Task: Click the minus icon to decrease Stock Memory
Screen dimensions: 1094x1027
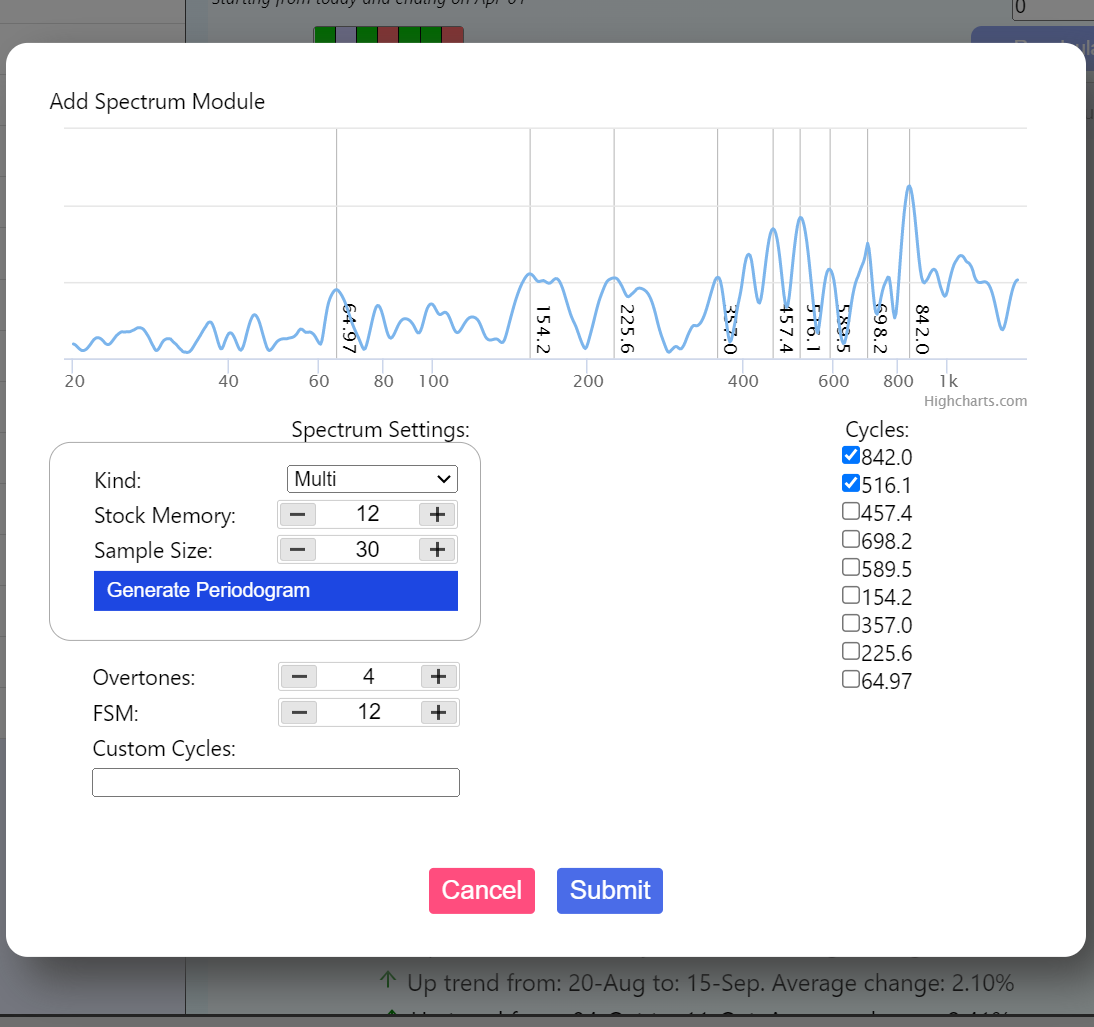Action: click(x=297, y=514)
